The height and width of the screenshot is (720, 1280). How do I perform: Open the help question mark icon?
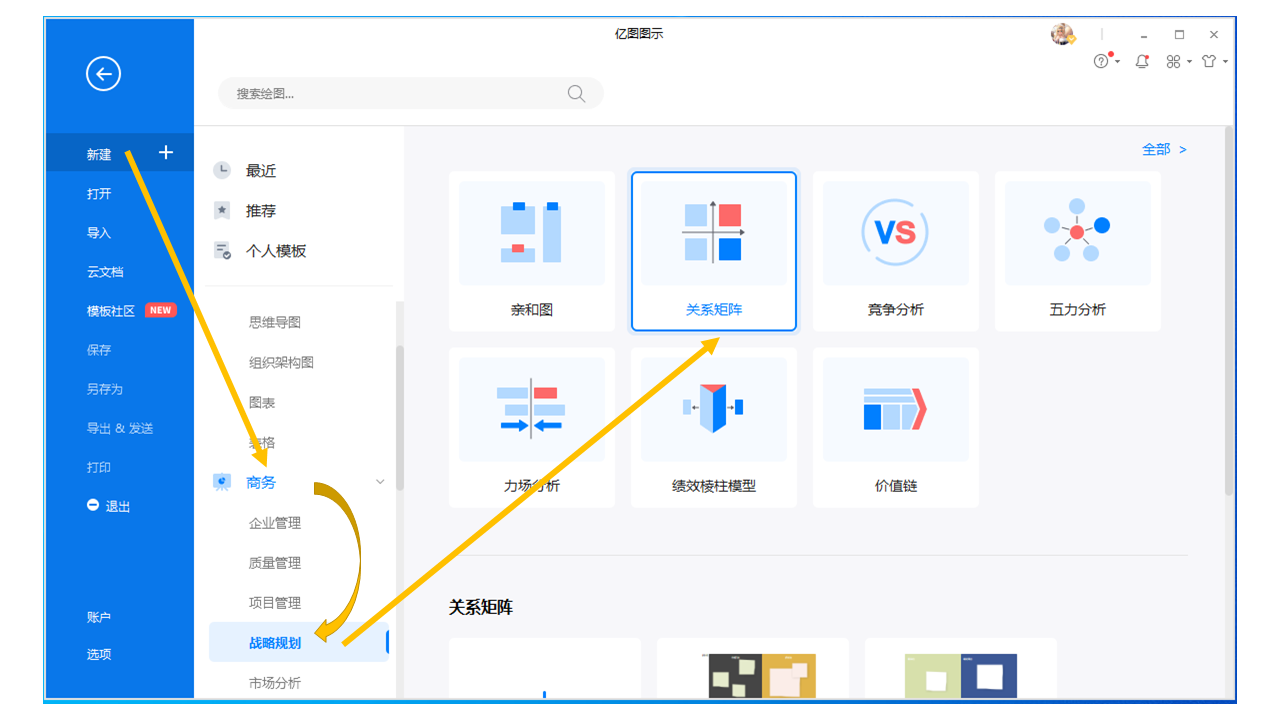pyautogui.click(x=1101, y=61)
